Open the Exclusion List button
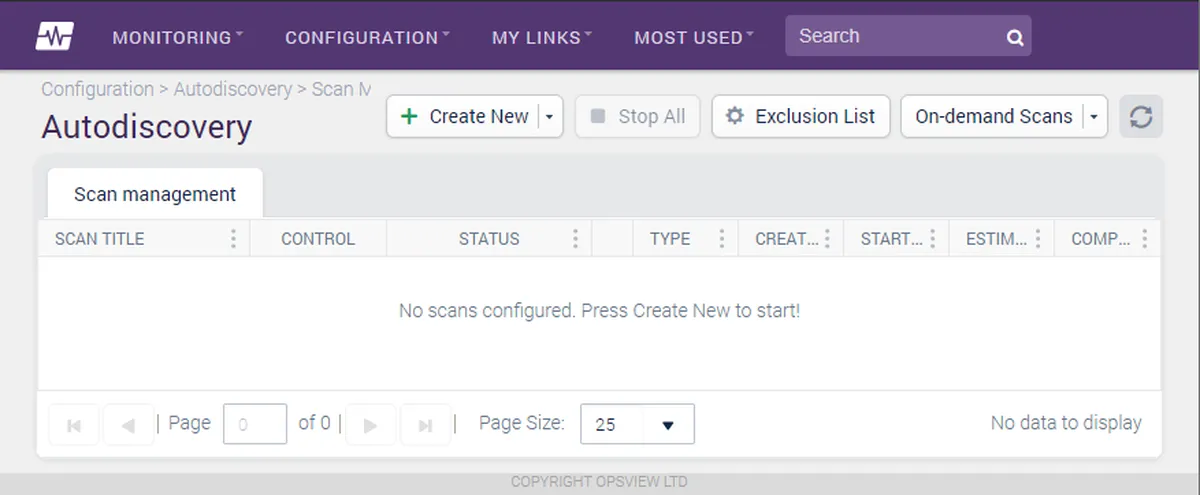 801,117
